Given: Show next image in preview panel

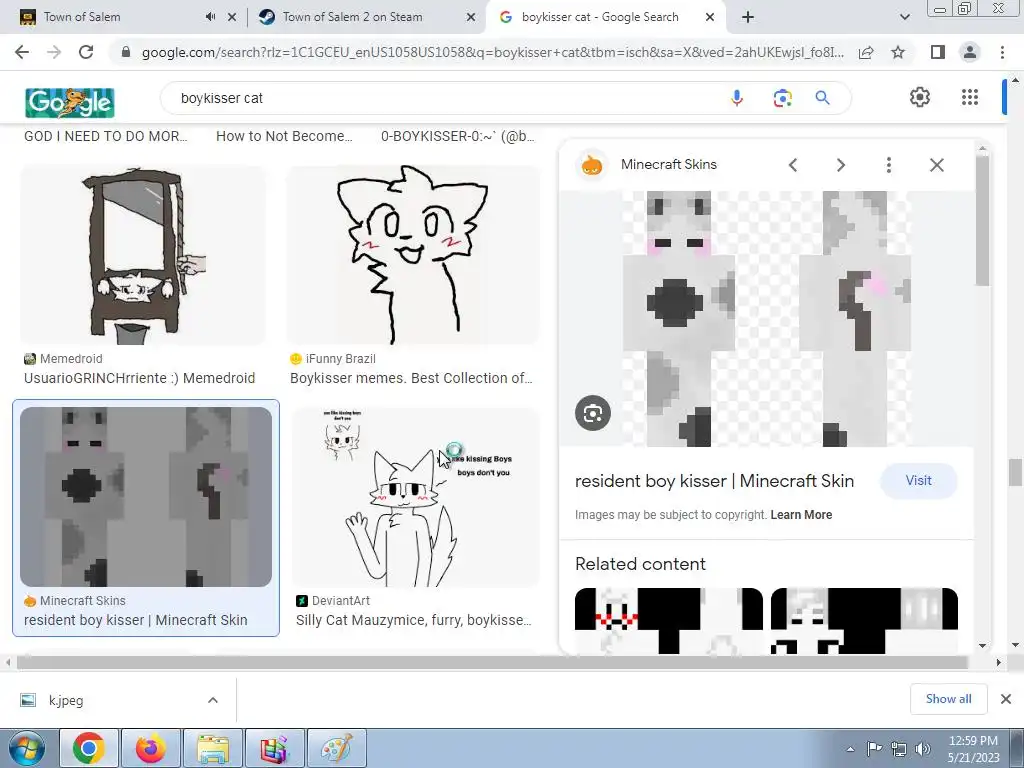Looking at the screenshot, I should [840, 165].
